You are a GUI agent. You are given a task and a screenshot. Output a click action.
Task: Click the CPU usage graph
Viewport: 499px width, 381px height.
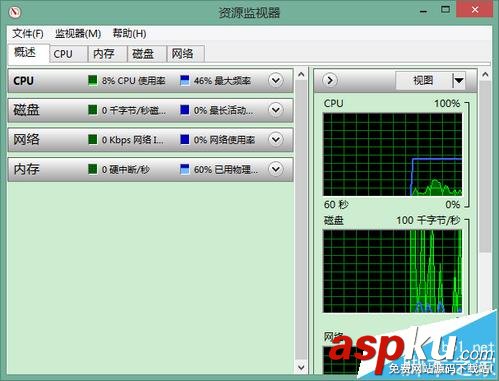393,155
